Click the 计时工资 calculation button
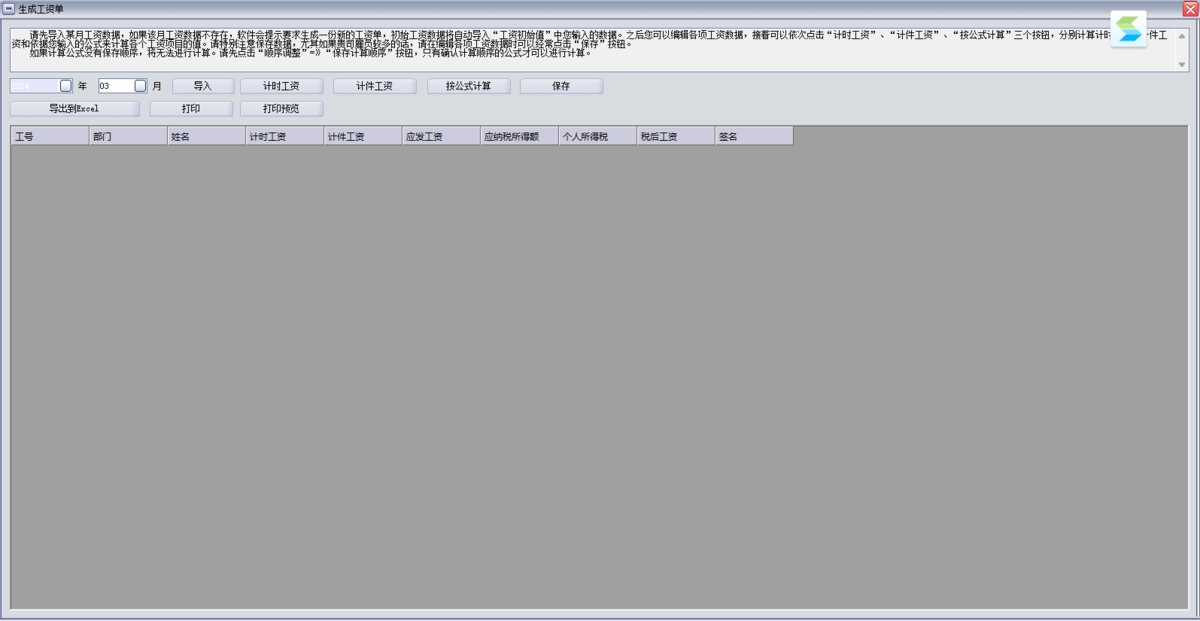Image resolution: width=1200 pixels, height=621 pixels. click(282, 86)
